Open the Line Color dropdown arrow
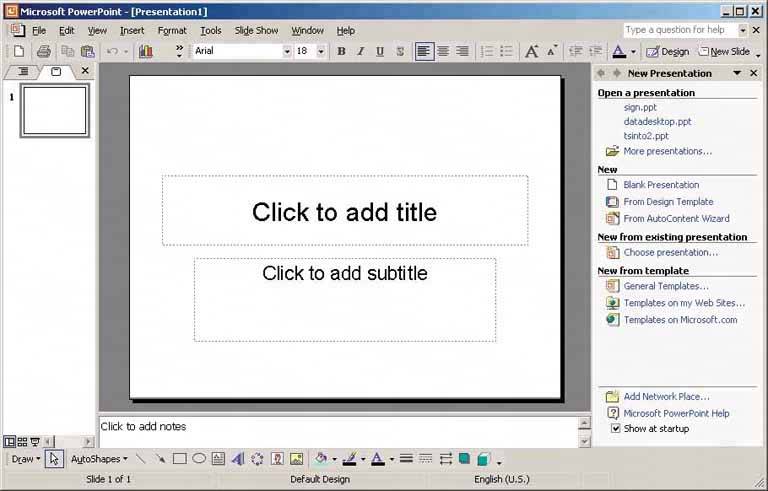The image size is (768, 491). point(363,459)
